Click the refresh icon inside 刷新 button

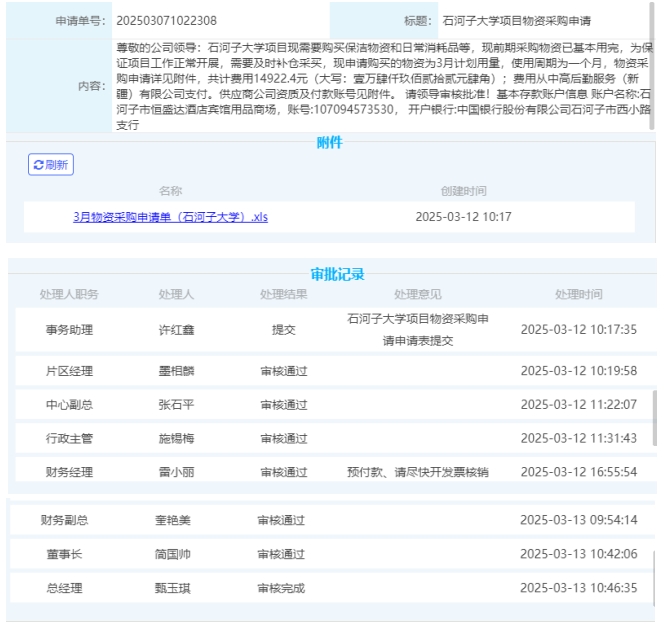click(39, 165)
